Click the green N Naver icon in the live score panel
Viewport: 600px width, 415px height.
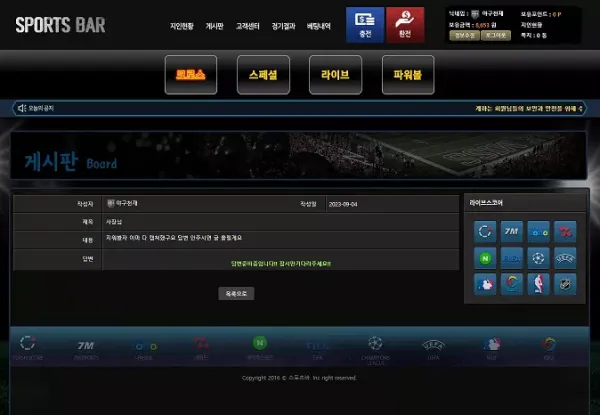click(485, 258)
